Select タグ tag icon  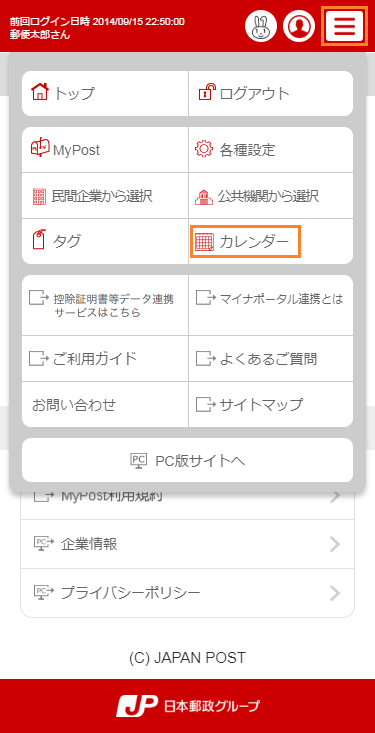[x=39, y=239]
